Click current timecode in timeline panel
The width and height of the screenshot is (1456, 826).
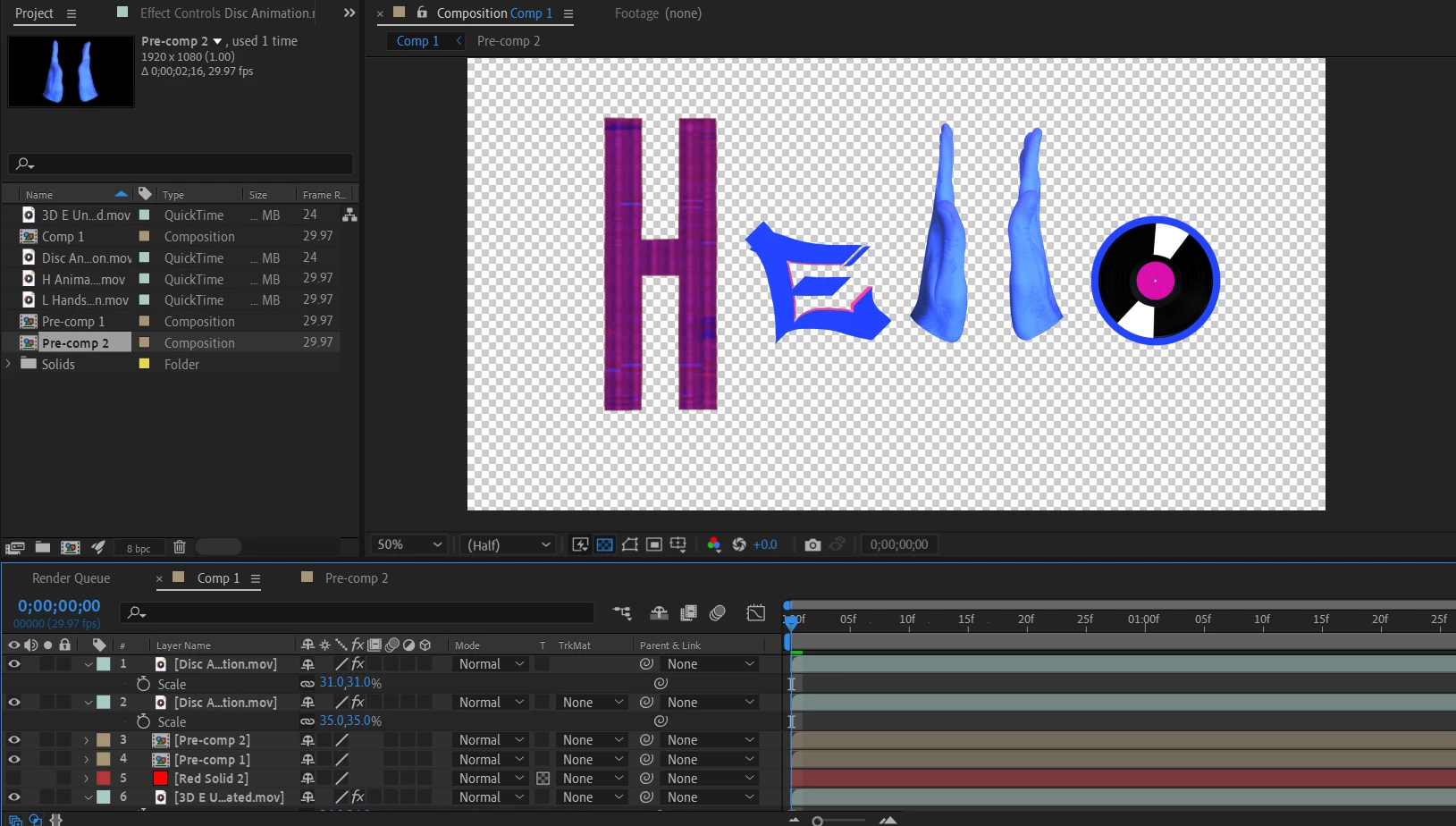coord(59,606)
